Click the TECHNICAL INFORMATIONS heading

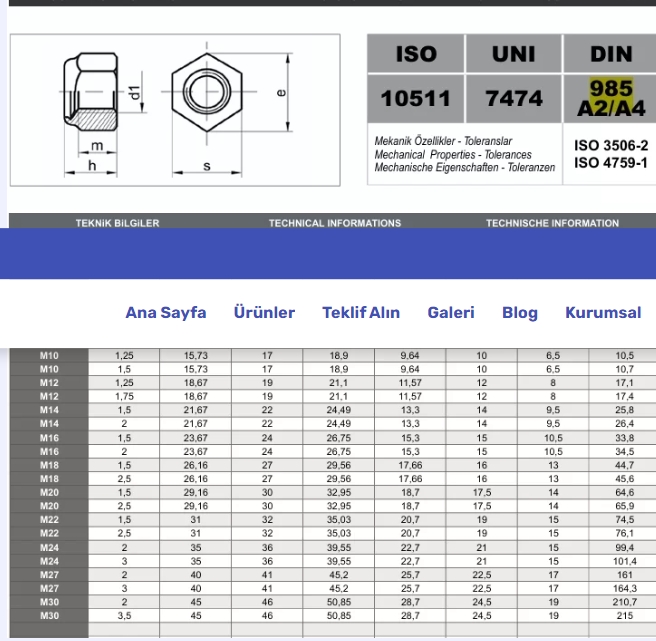[334, 223]
